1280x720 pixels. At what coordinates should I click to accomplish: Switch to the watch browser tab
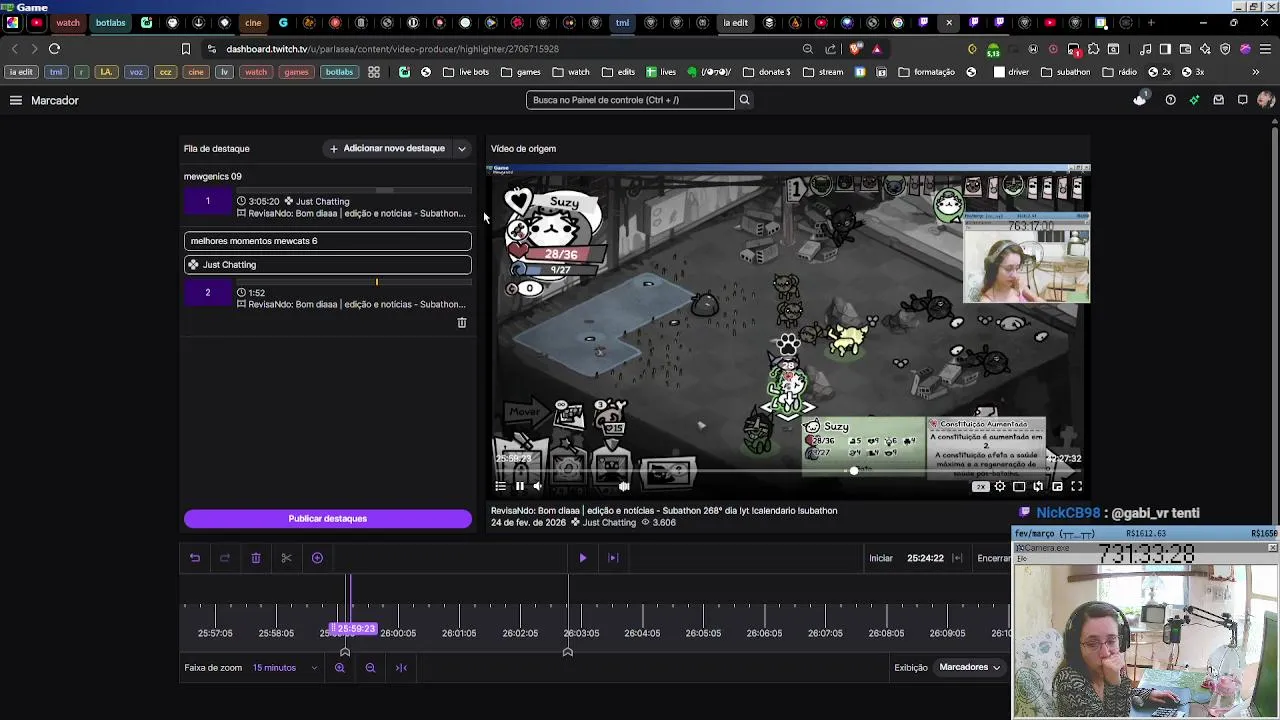point(68,23)
